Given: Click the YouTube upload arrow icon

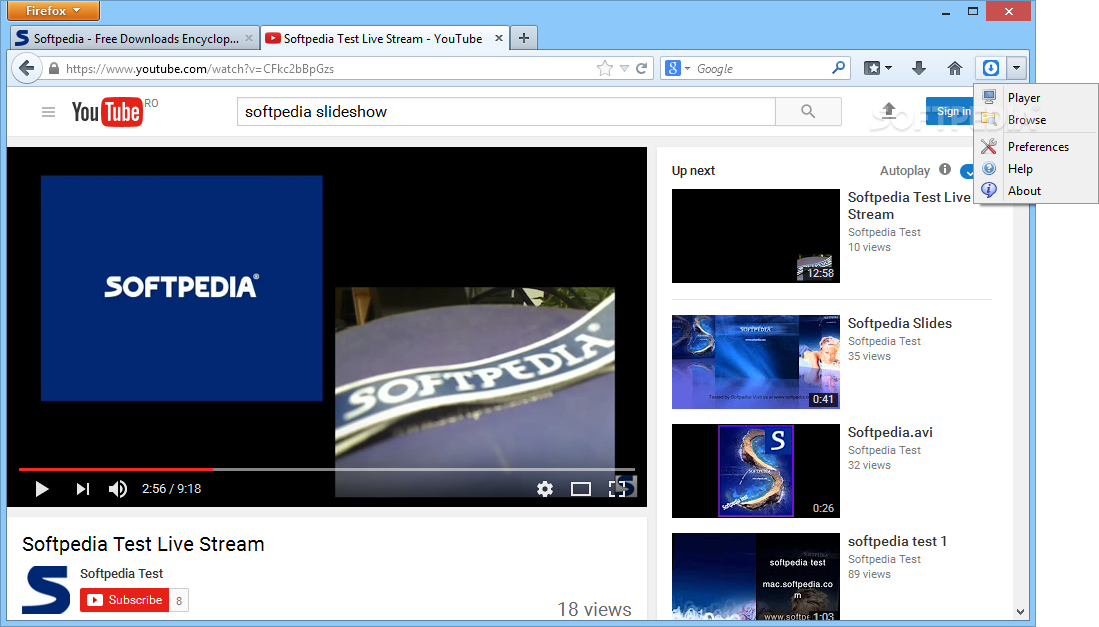Looking at the screenshot, I should 888,110.
